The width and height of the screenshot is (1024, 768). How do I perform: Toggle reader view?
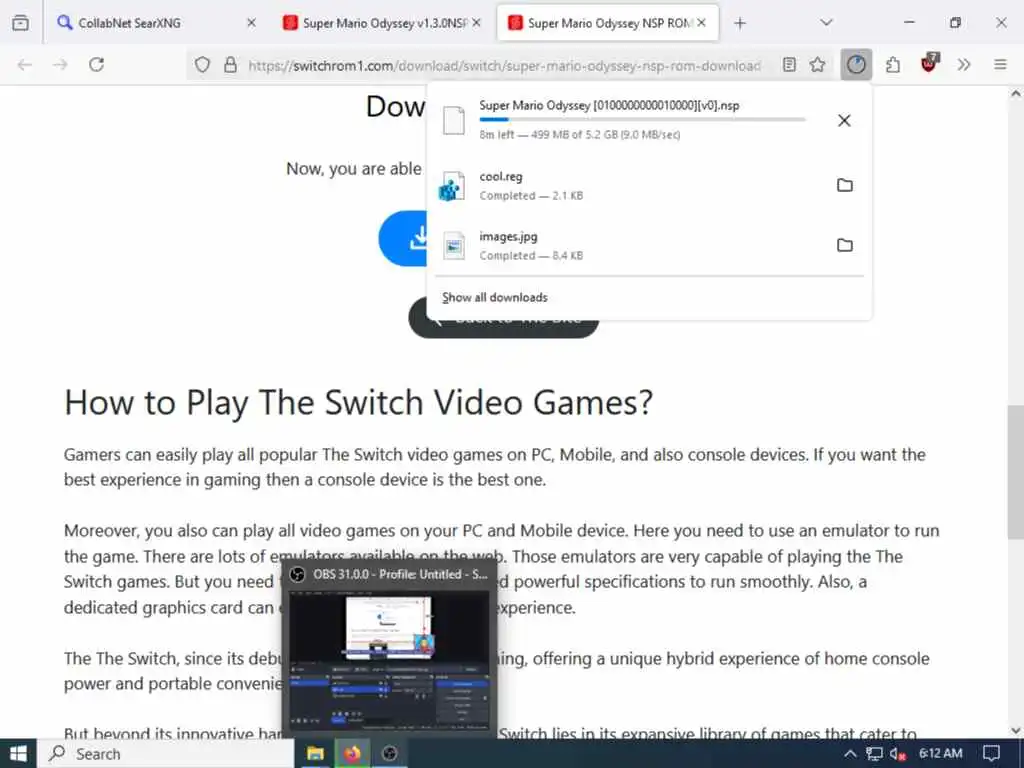pos(789,65)
